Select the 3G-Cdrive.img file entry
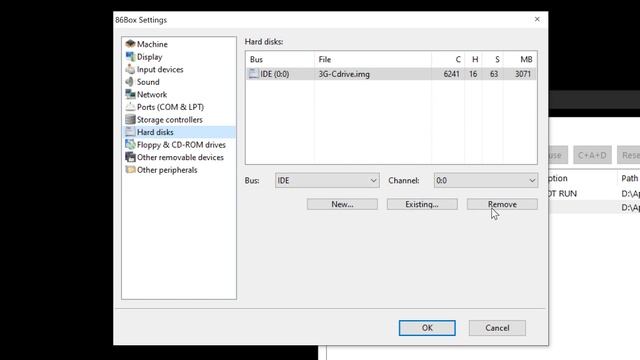Viewport: 640px width, 360px height. [x=344, y=74]
